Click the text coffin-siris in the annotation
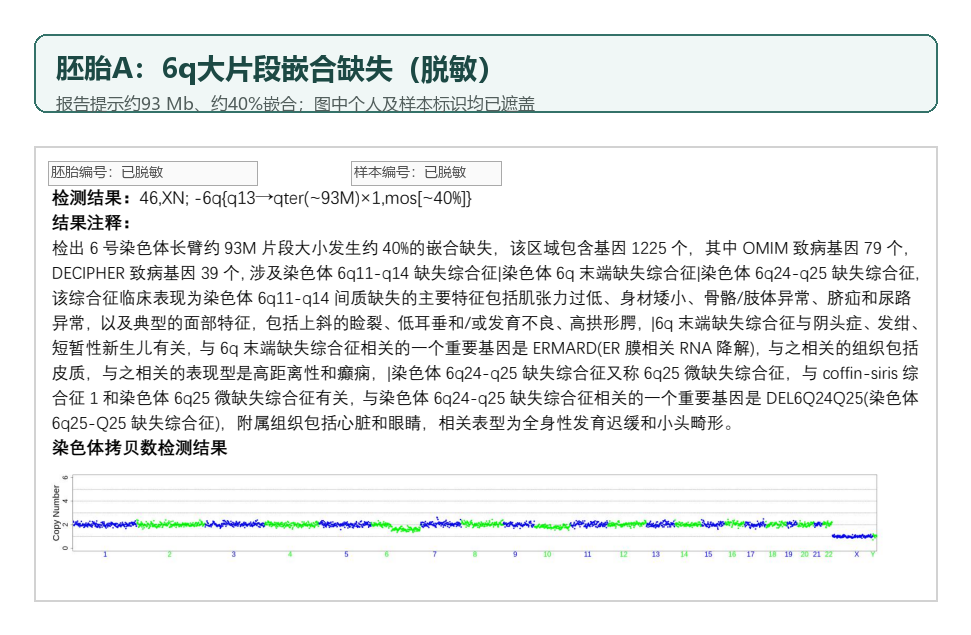 click(860, 374)
